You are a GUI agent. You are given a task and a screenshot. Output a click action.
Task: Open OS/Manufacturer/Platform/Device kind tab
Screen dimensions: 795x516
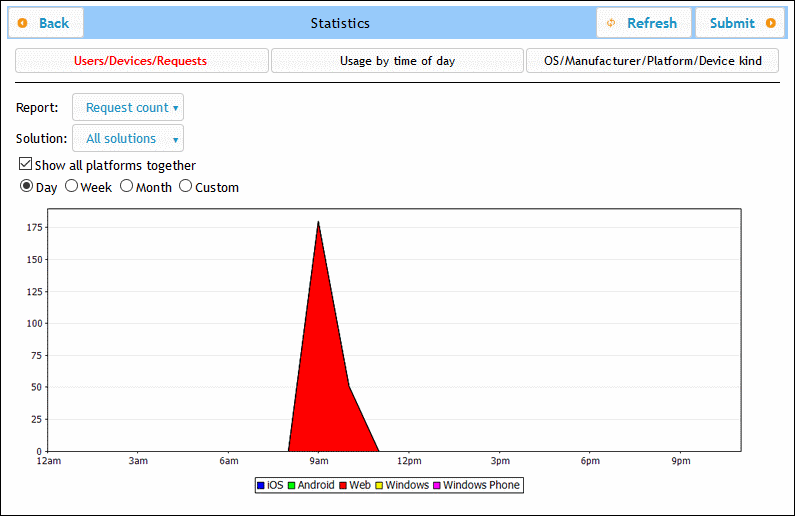pos(652,61)
